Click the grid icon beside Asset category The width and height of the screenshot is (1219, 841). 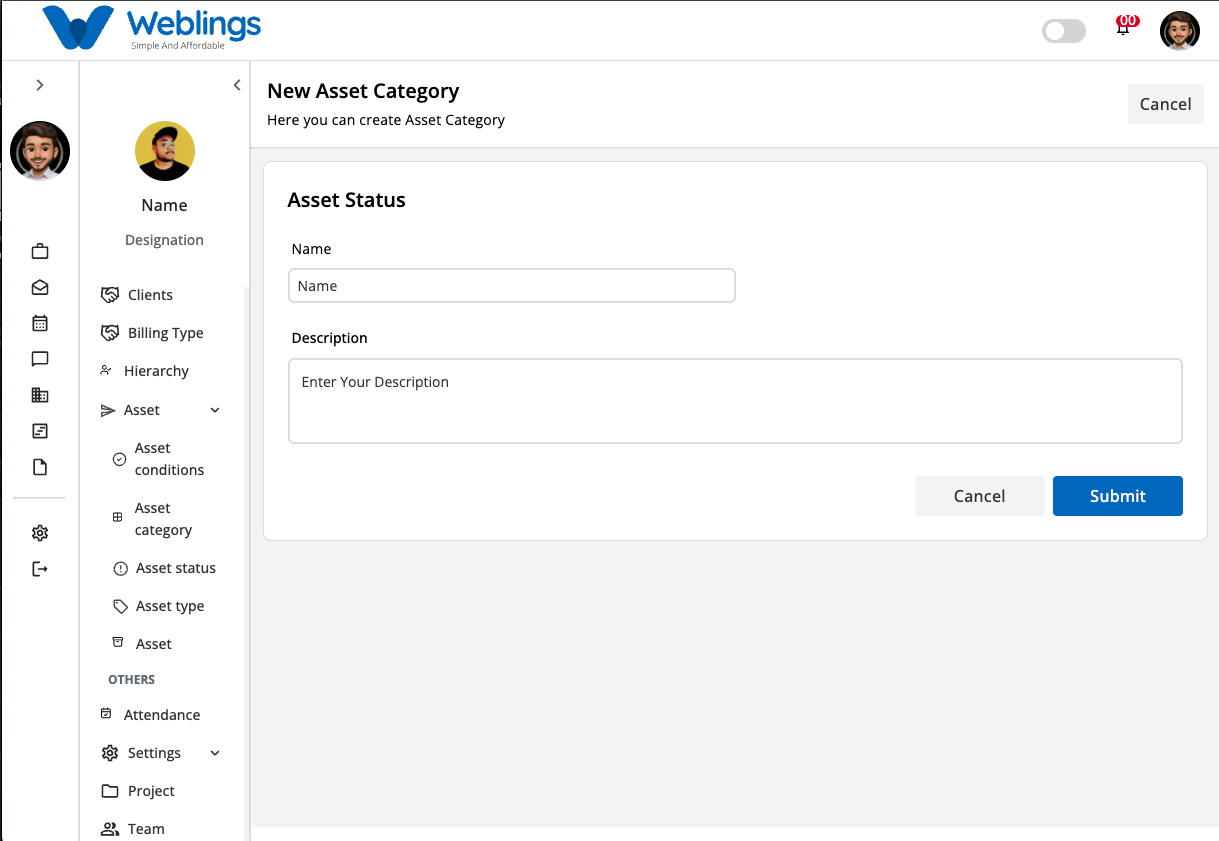(x=117, y=517)
